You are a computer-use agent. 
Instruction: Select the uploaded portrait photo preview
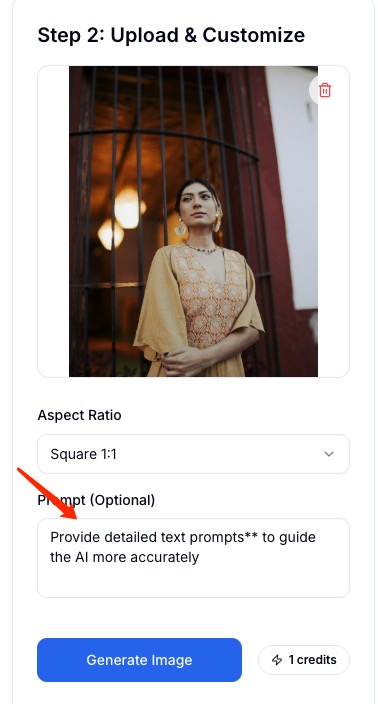click(193, 221)
